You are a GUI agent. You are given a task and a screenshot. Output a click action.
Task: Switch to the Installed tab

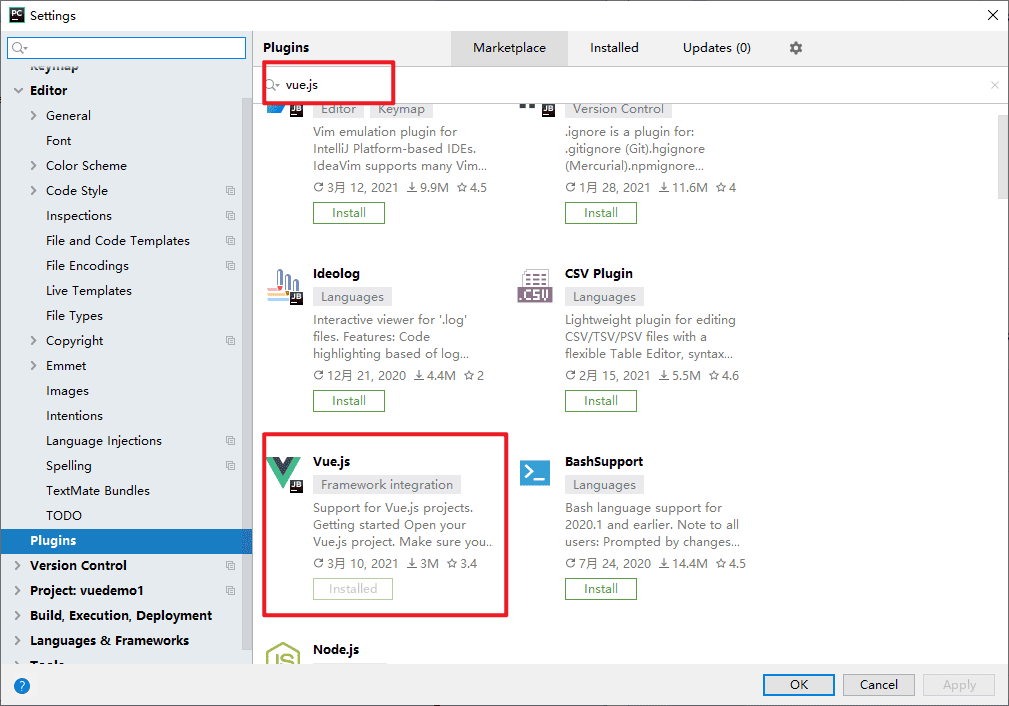click(614, 48)
